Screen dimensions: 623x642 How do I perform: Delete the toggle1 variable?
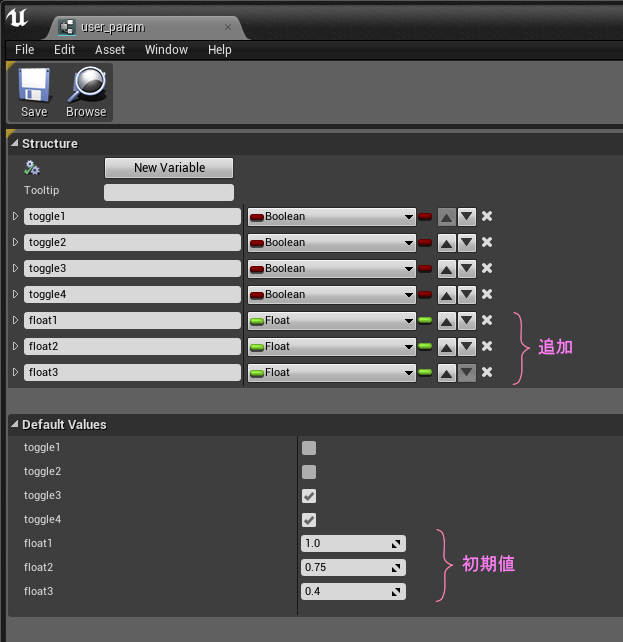[x=487, y=216]
